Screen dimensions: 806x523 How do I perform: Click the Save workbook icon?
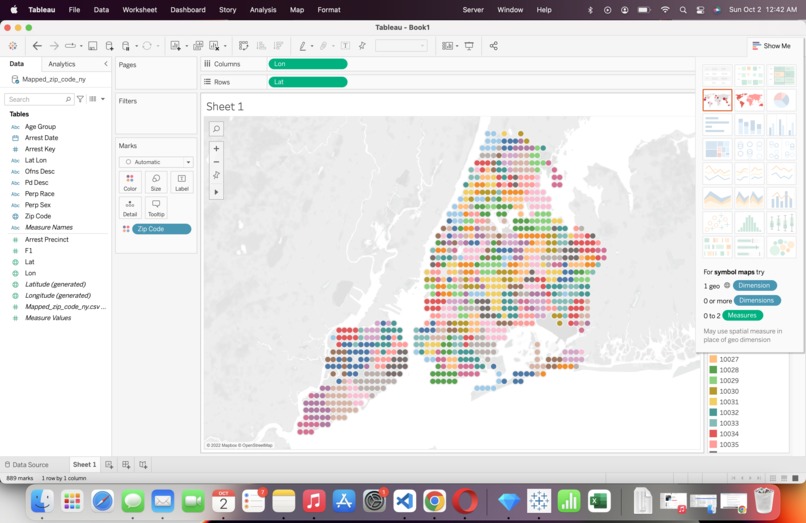(93, 46)
